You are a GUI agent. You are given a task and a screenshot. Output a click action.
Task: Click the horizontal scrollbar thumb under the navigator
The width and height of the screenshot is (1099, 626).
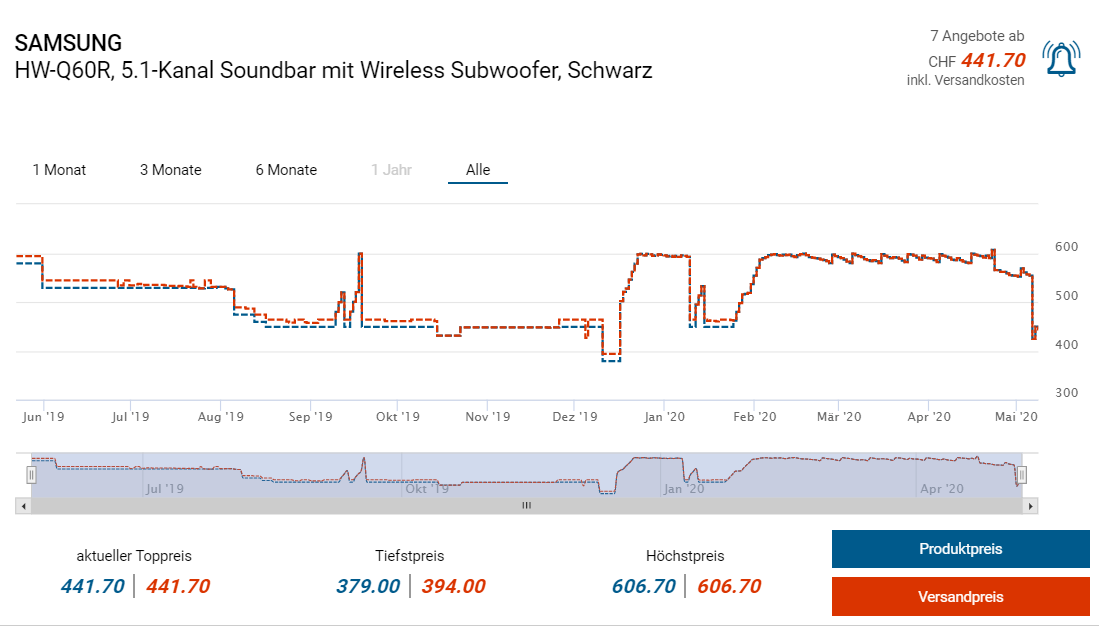526,506
